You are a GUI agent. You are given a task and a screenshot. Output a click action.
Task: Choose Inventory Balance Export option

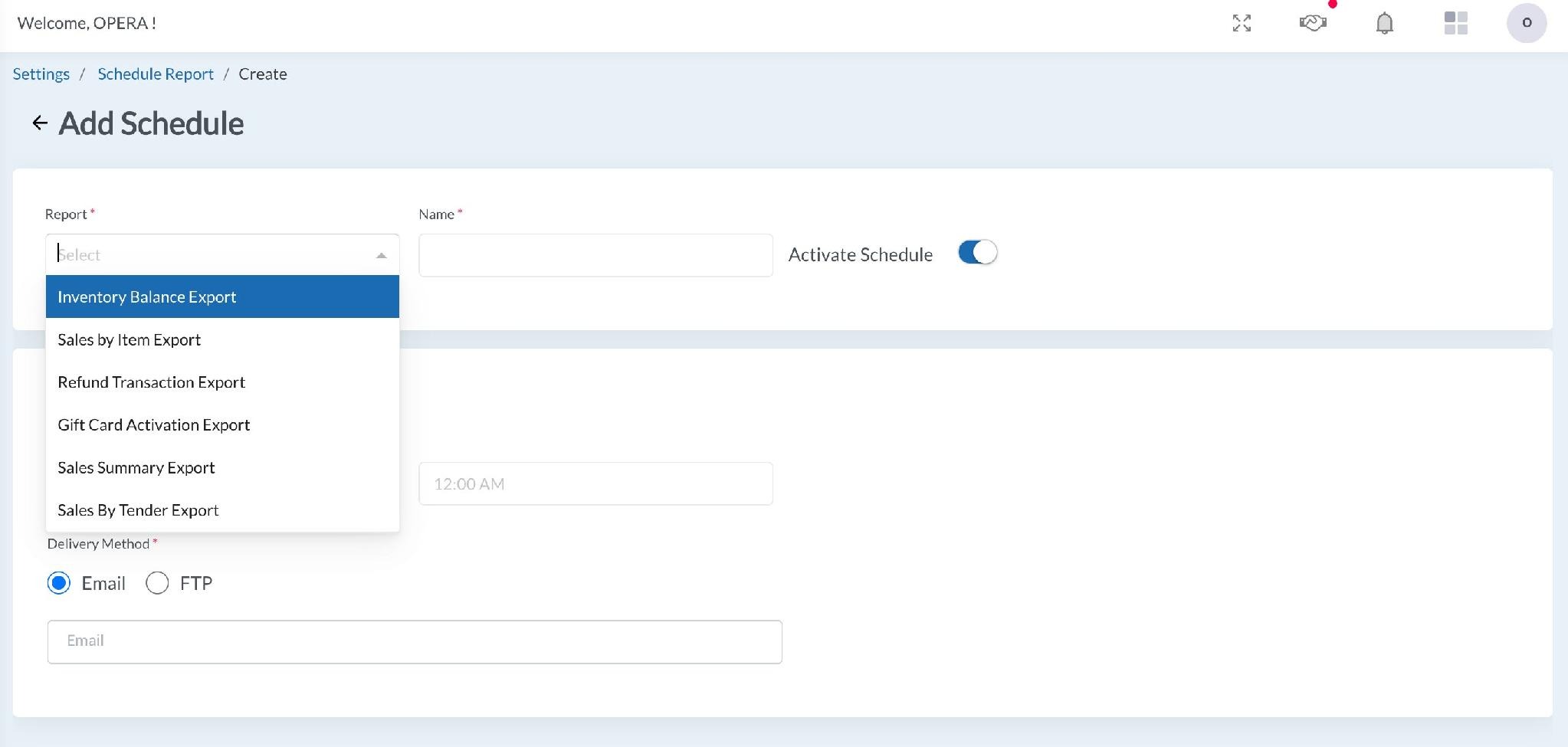(x=222, y=297)
